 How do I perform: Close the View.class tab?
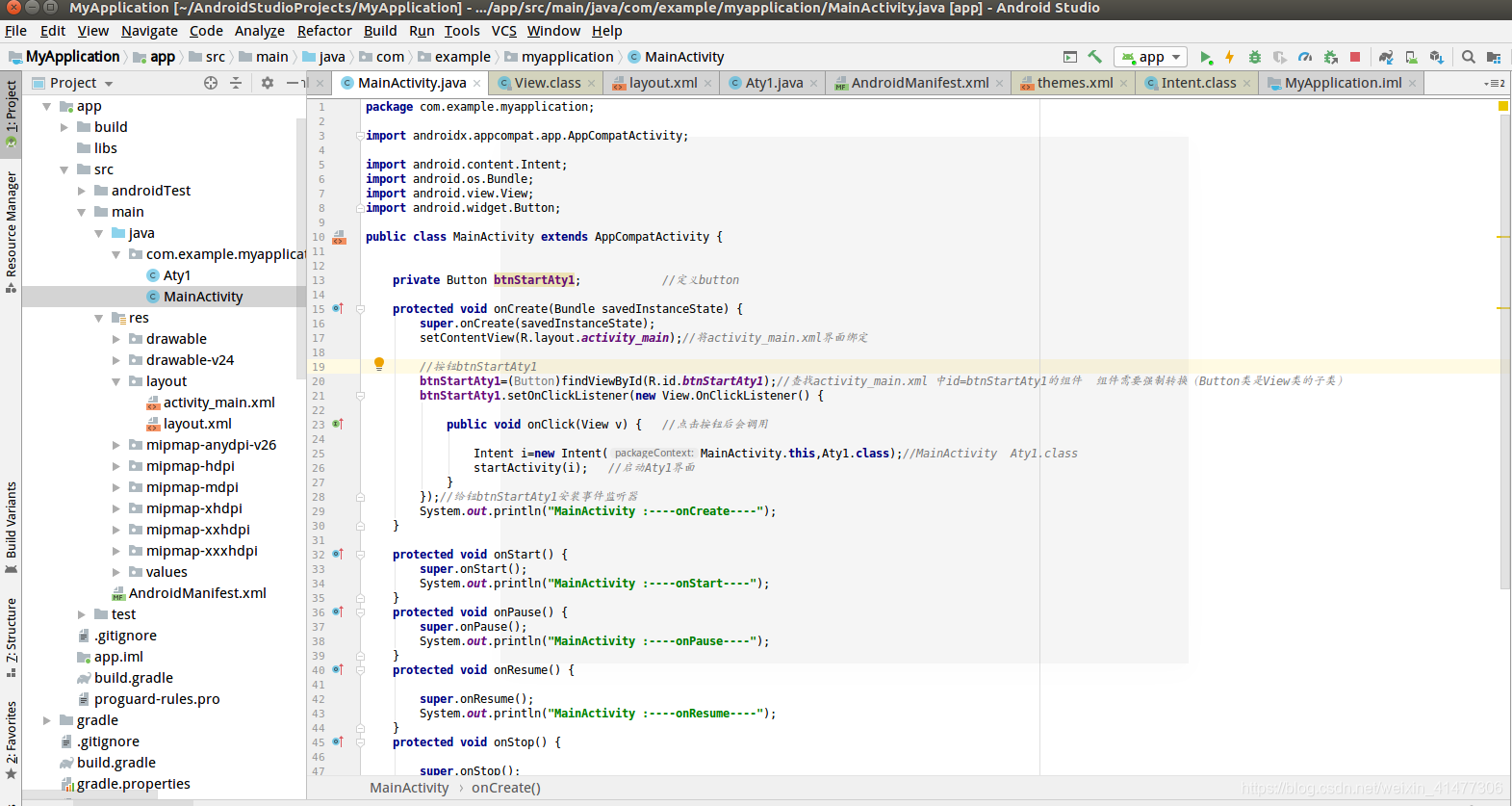tap(593, 84)
